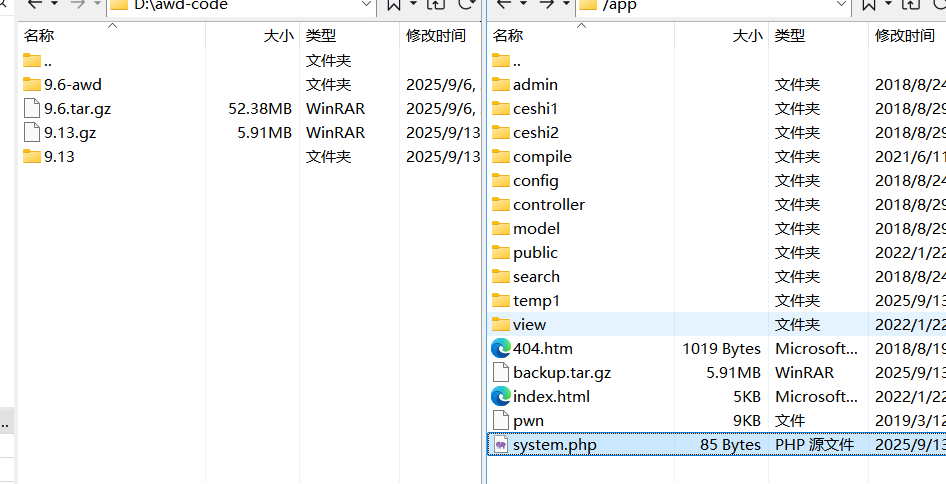This screenshot has width=946, height=484.
Task: Sort the local pane by 修改时间 column
Action: (435, 36)
